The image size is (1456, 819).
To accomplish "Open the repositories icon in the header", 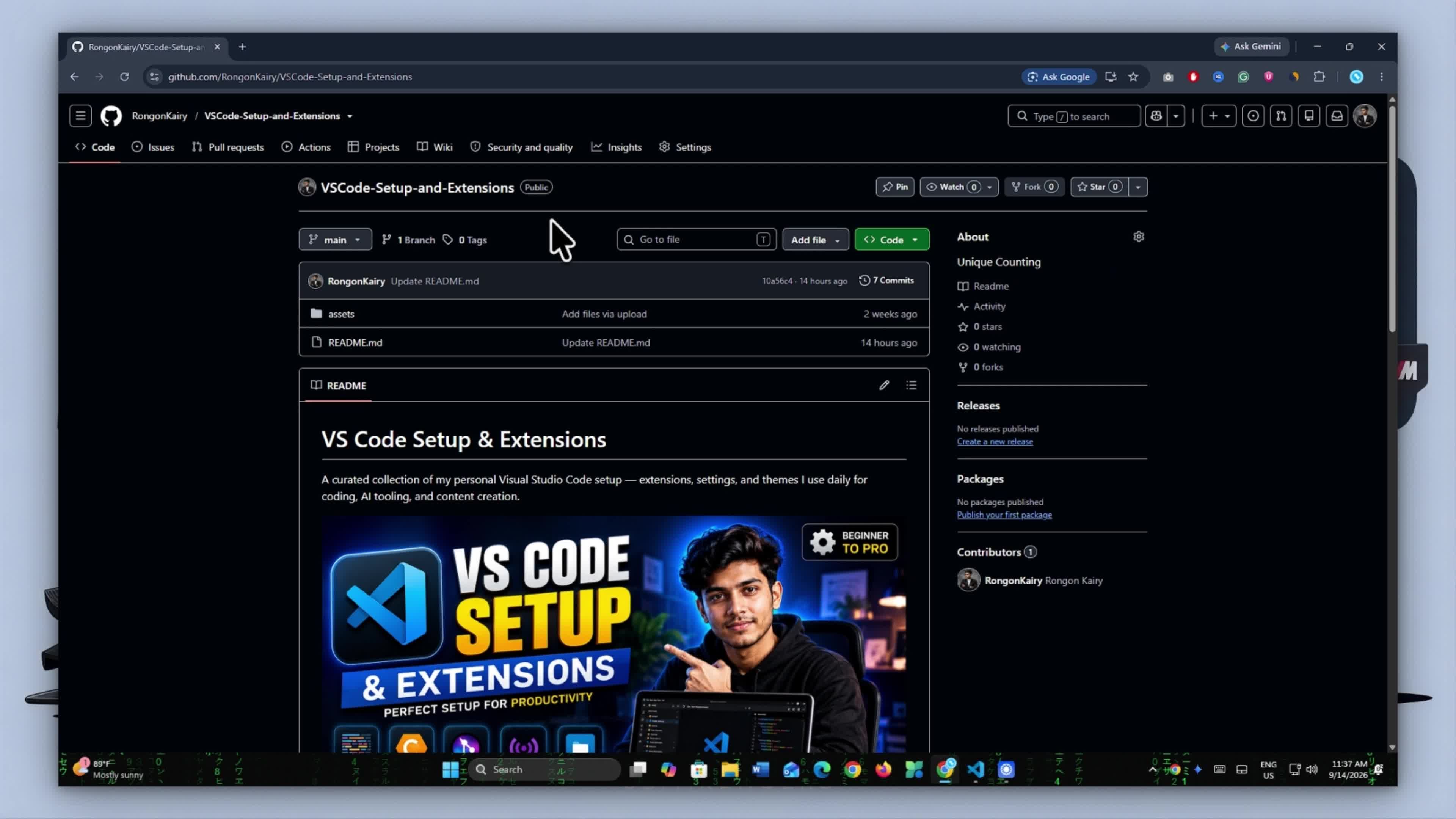I will point(1309,116).
